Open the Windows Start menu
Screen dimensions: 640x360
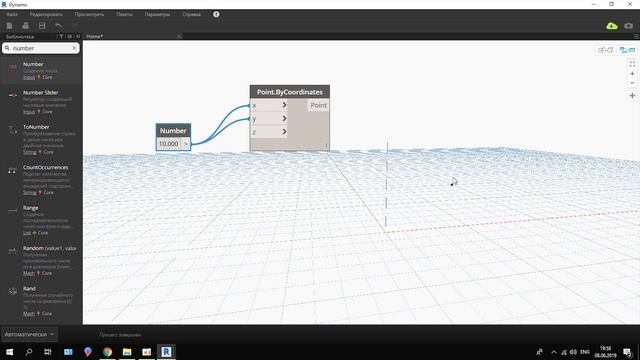pyautogui.click(x=9, y=351)
